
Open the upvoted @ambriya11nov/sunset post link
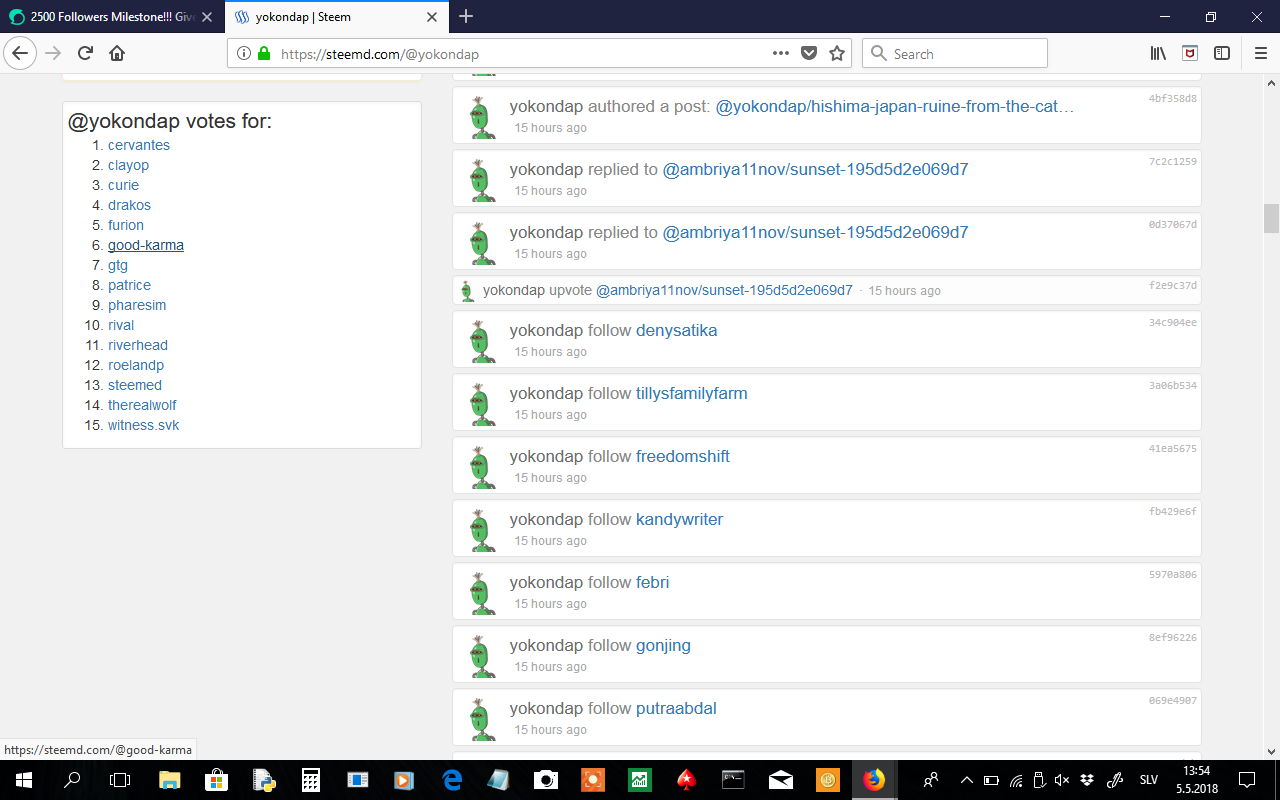(724, 290)
